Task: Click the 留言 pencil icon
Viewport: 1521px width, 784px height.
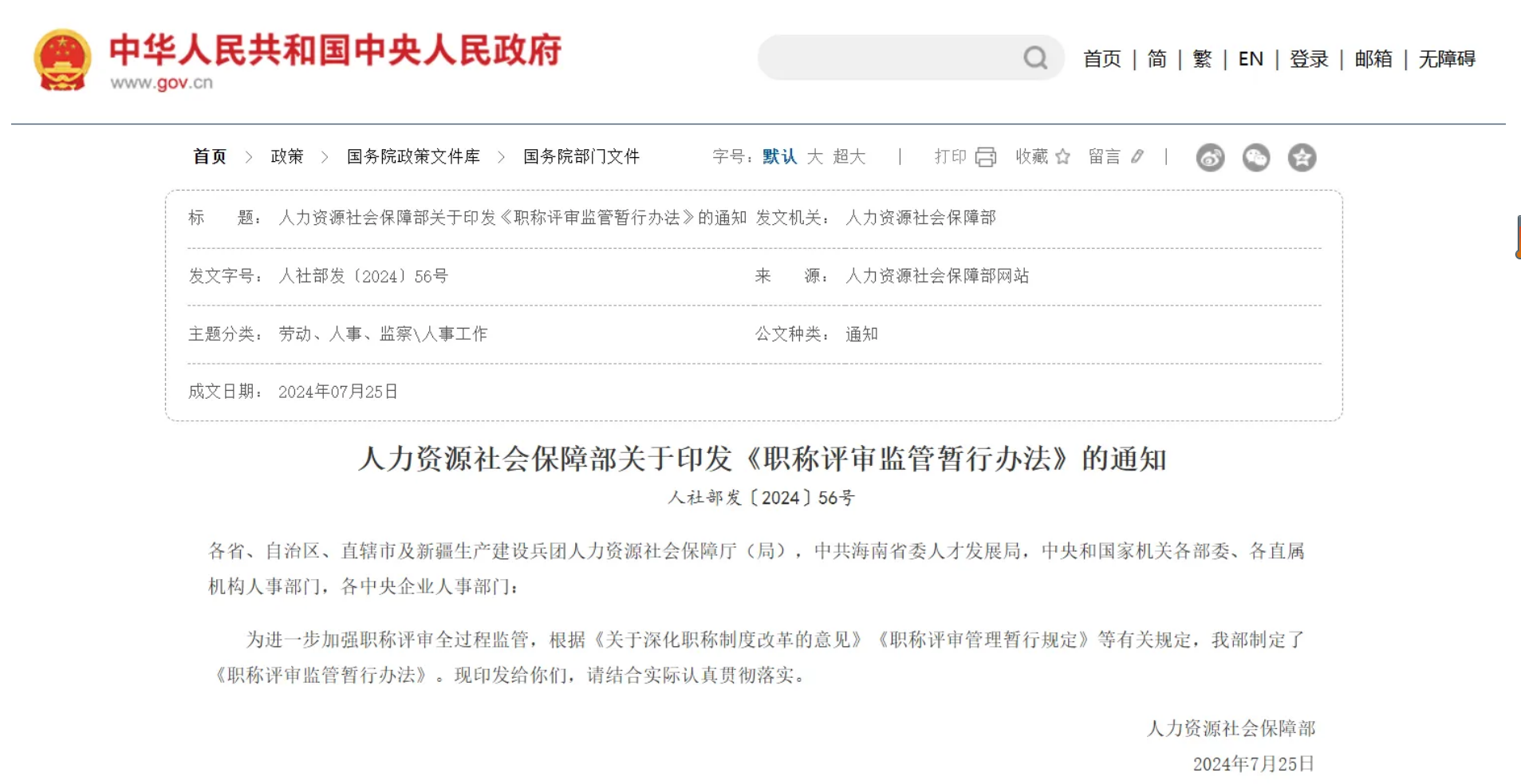Action: tap(1137, 156)
